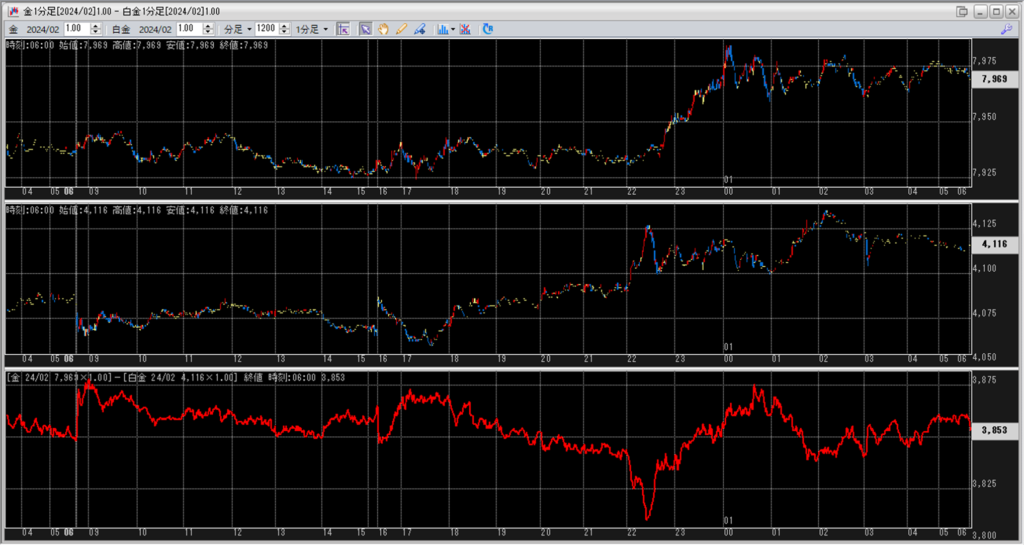Activate the hand pan tool
This screenshot has width=1024, height=545.
point(383,29)
